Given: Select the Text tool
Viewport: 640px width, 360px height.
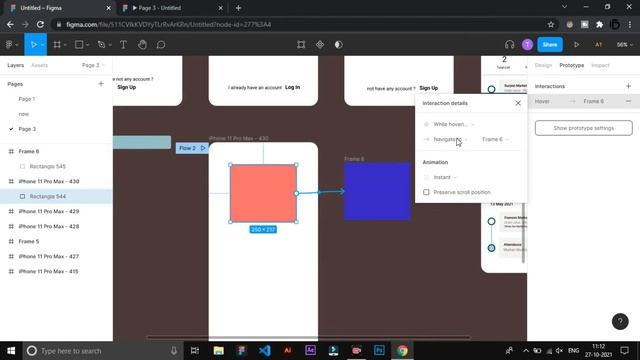Looking at the screenshot, I should pos(123,44).
